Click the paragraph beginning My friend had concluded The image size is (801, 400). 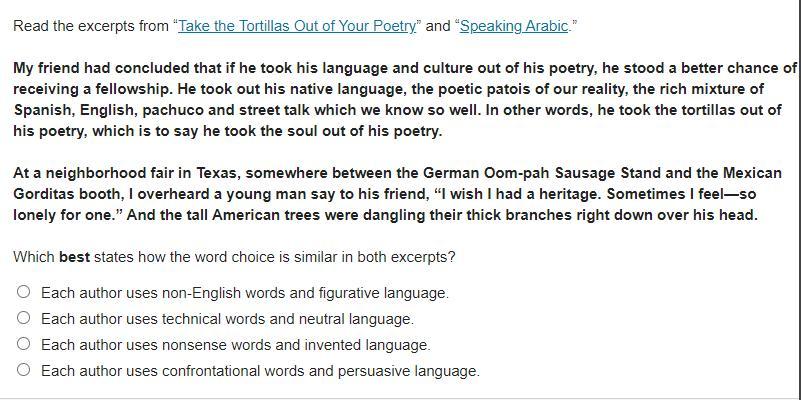click(x=400, y=100)
